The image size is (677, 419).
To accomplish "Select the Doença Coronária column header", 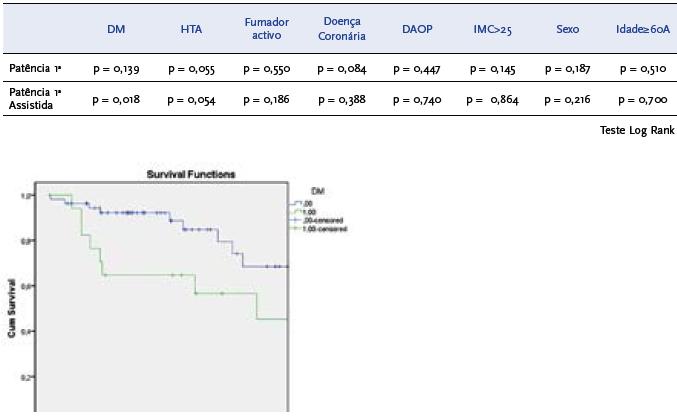I will click(x=342, y=28).
